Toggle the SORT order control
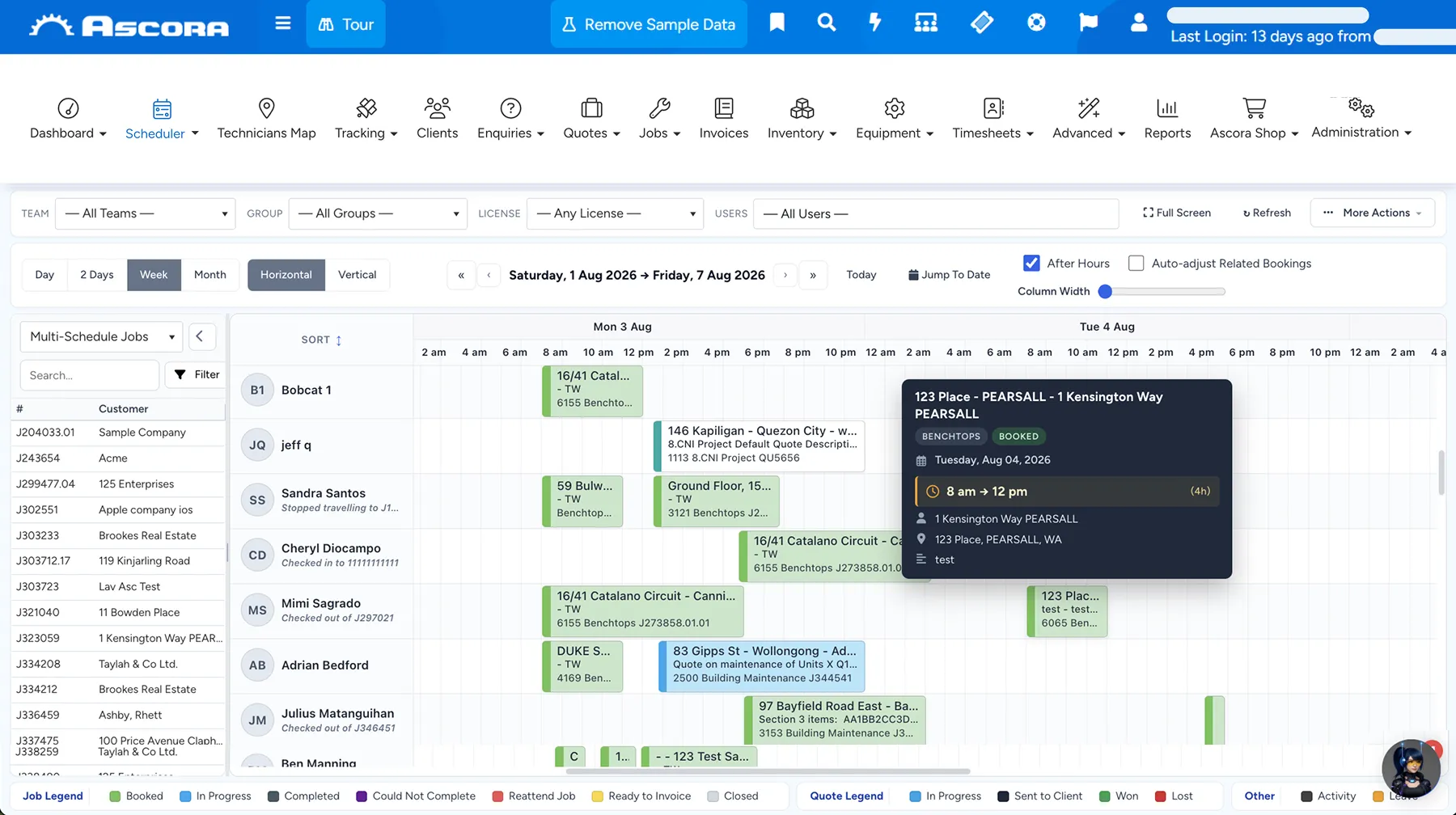 [321, 340]
